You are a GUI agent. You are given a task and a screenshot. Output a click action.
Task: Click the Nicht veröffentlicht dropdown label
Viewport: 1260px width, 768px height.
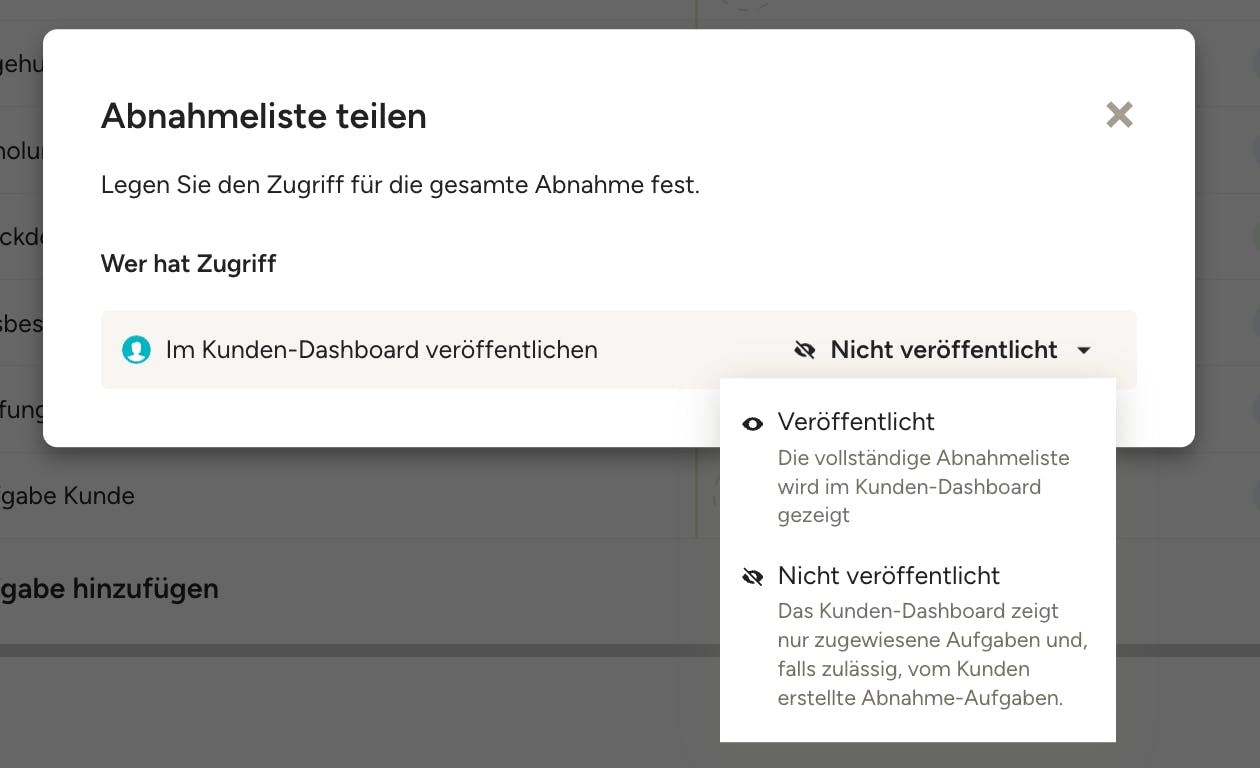coord(943,350)
